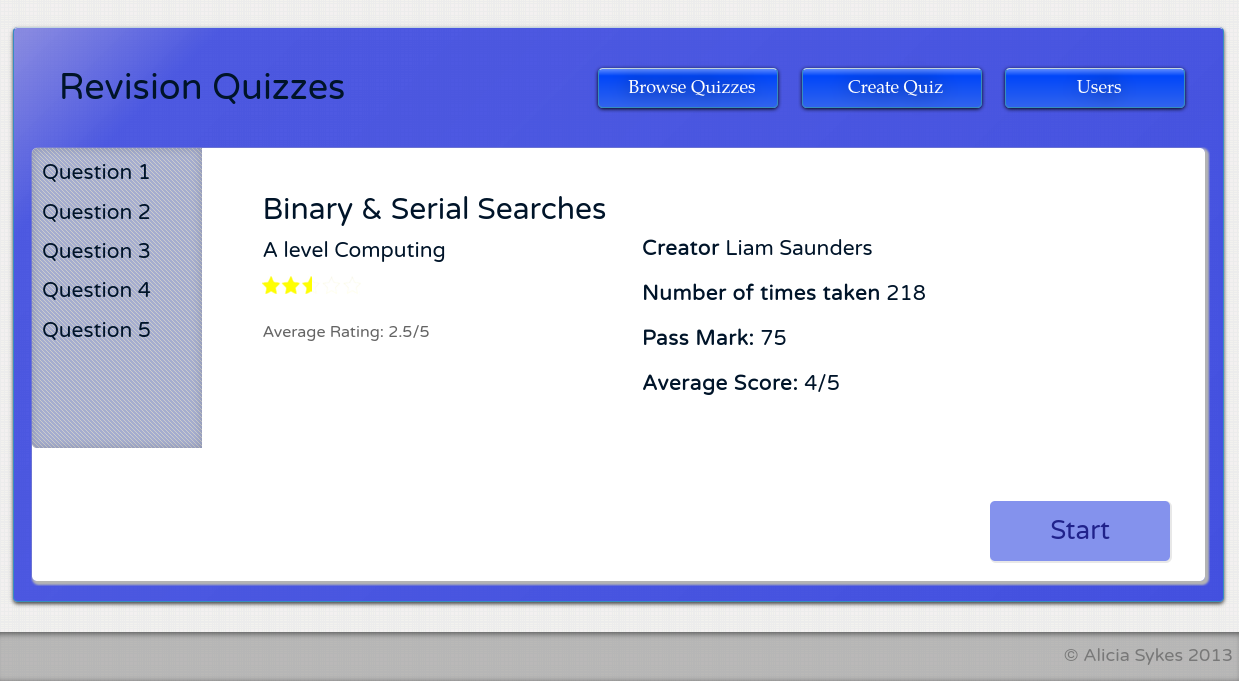1239x681 pixels.
Task: Click the Average Rating label
Action: pos(345,331)
